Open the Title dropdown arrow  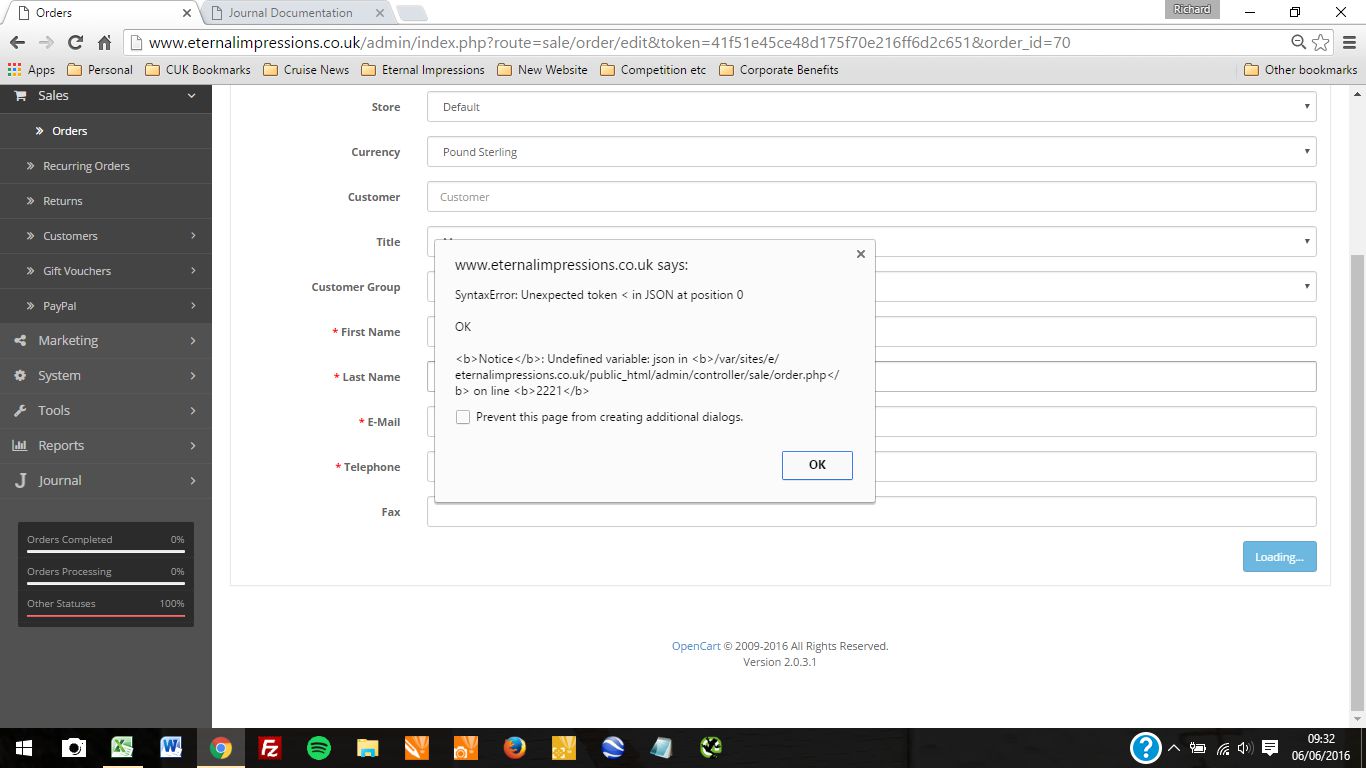coord(1306,241)
